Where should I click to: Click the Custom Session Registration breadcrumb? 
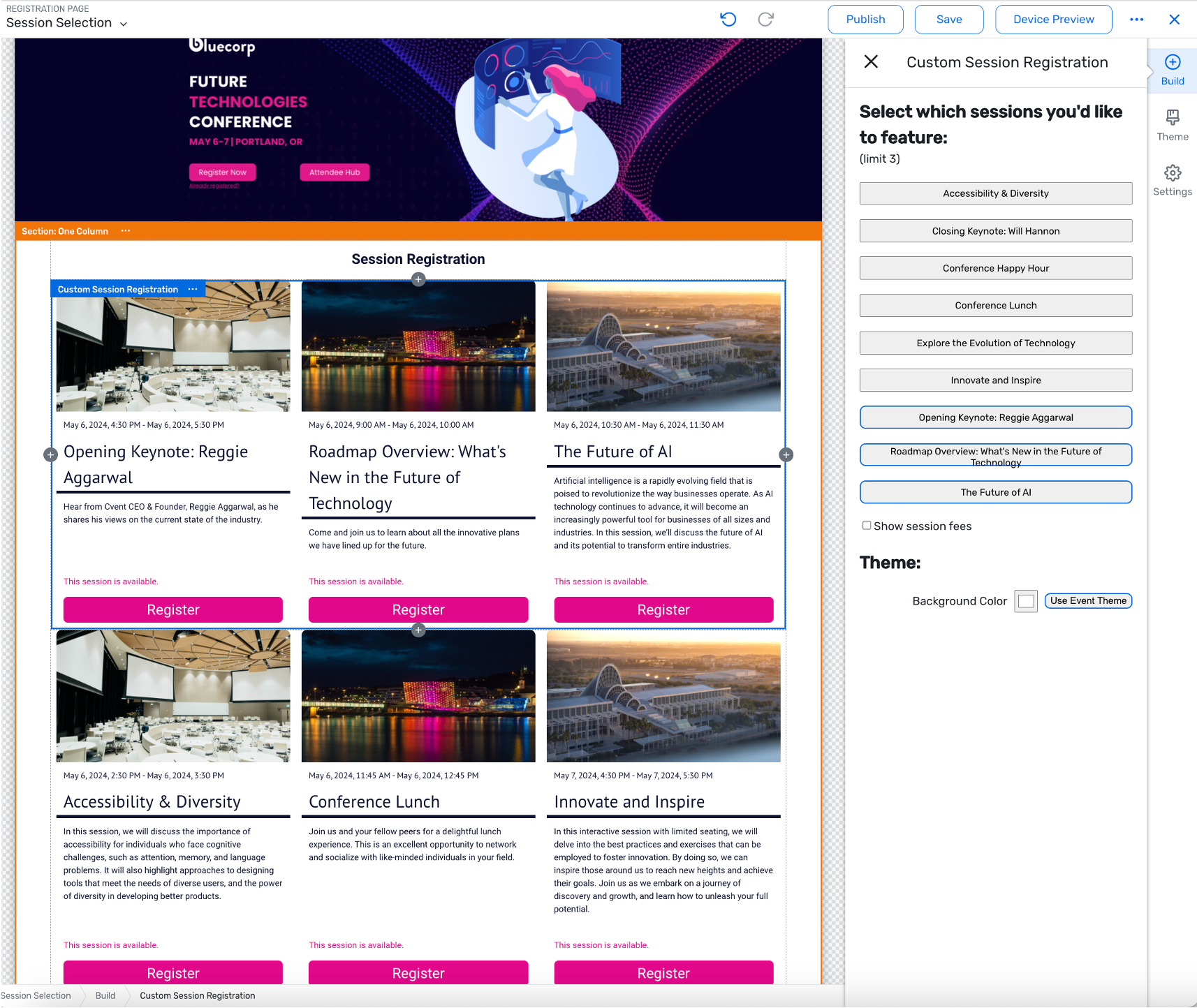tap(198, 995)
